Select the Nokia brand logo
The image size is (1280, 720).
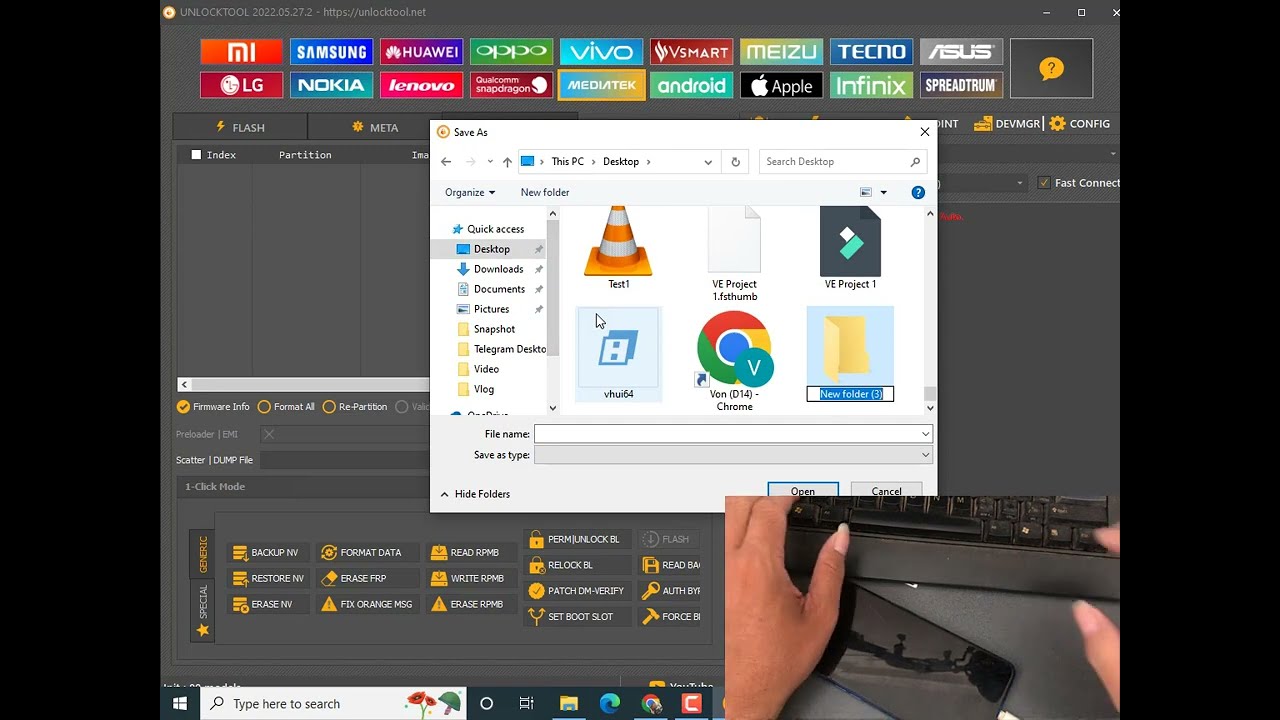pyautogui.click(x=331, y=85)
